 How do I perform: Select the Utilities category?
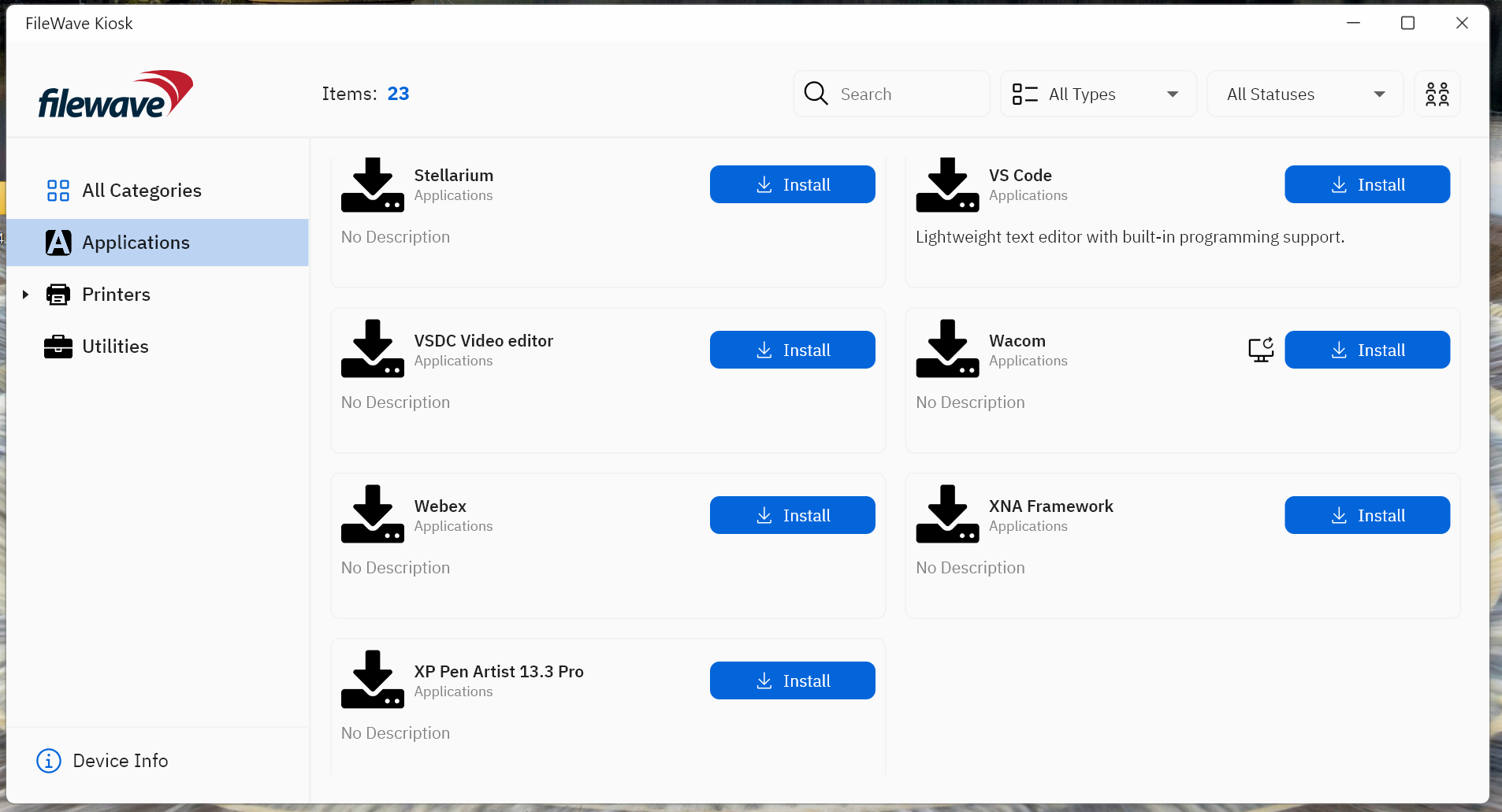(x=158, y=347)
